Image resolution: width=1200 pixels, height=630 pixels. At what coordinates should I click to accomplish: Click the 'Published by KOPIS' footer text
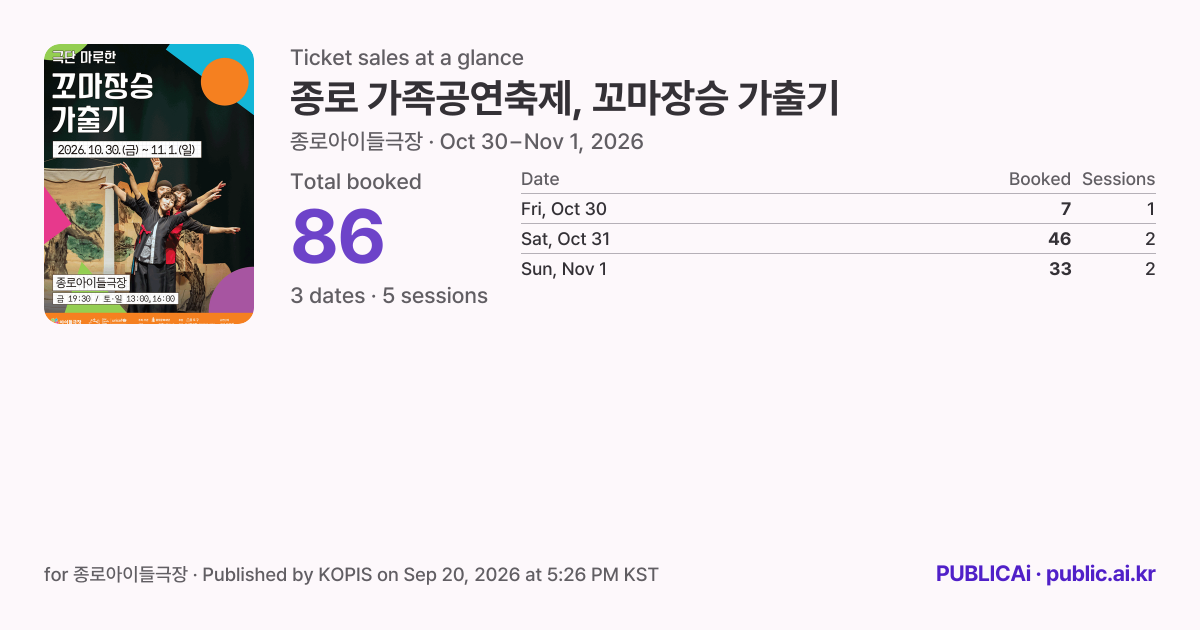[x=287, y=575]
